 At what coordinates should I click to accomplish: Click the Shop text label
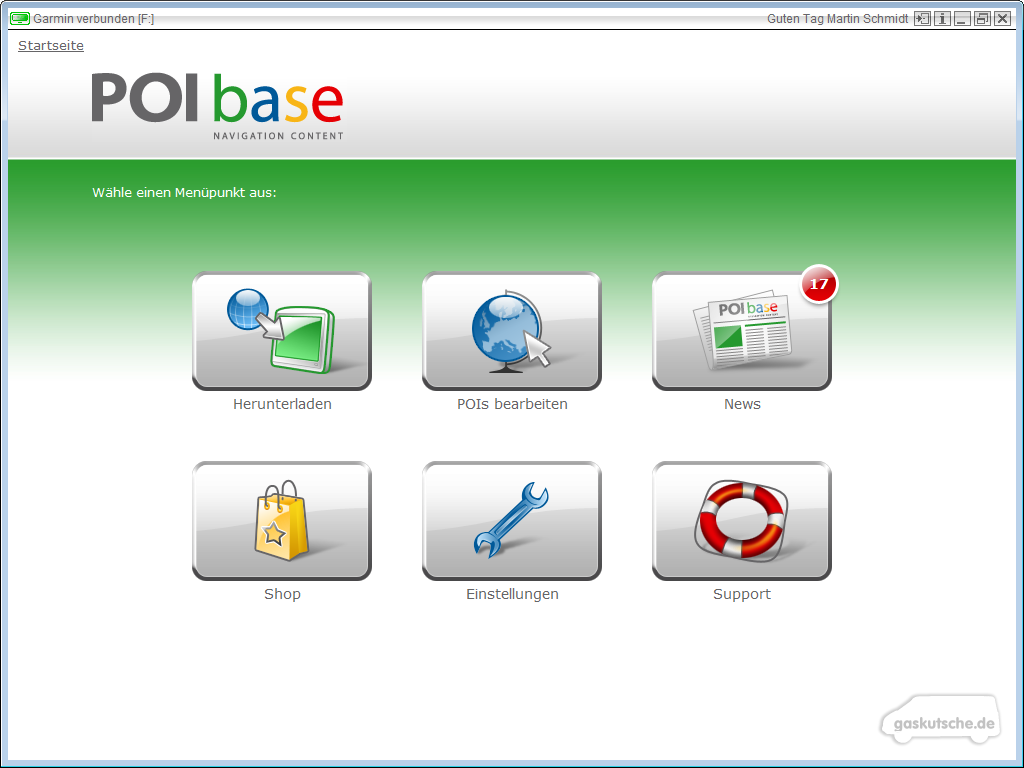coord(282,594)
